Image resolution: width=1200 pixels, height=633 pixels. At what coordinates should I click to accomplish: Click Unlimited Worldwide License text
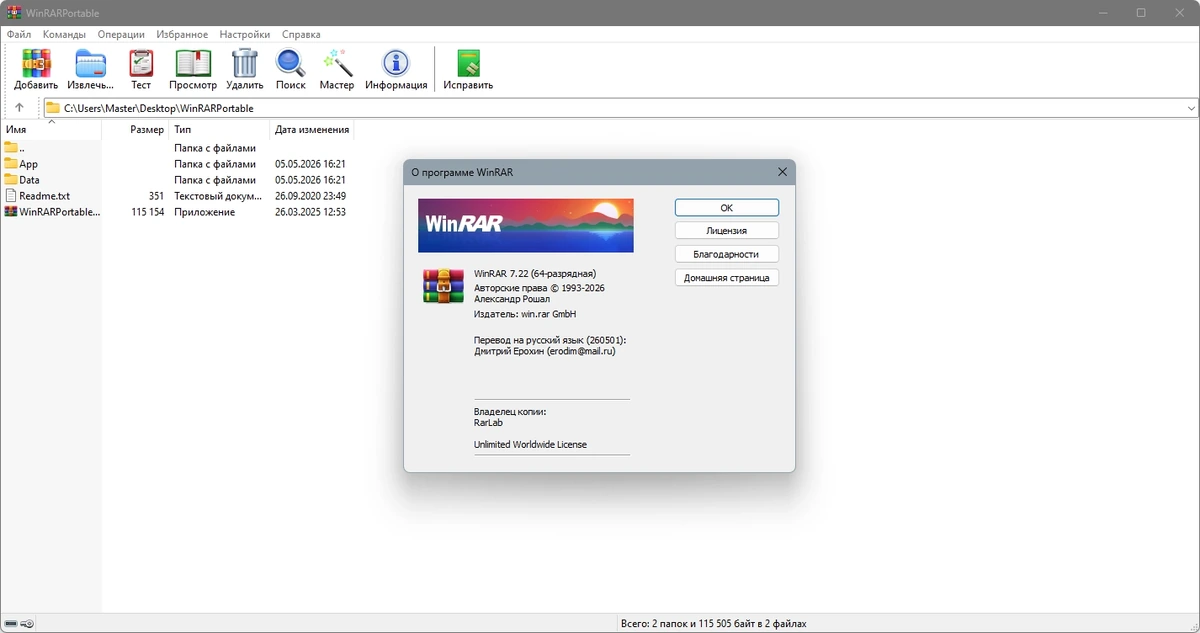(x=531, y=444)
